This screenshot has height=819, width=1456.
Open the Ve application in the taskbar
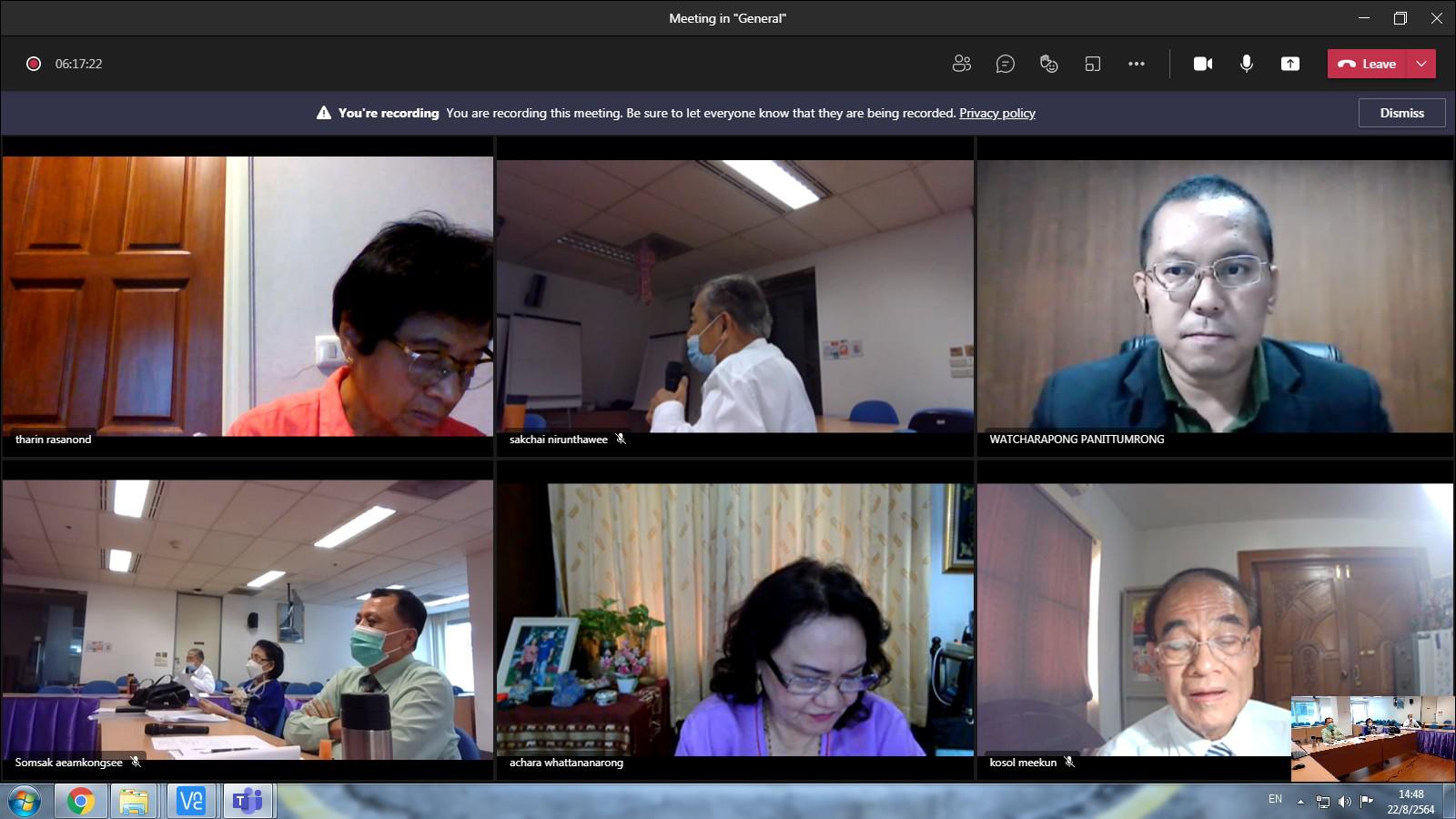190,801
